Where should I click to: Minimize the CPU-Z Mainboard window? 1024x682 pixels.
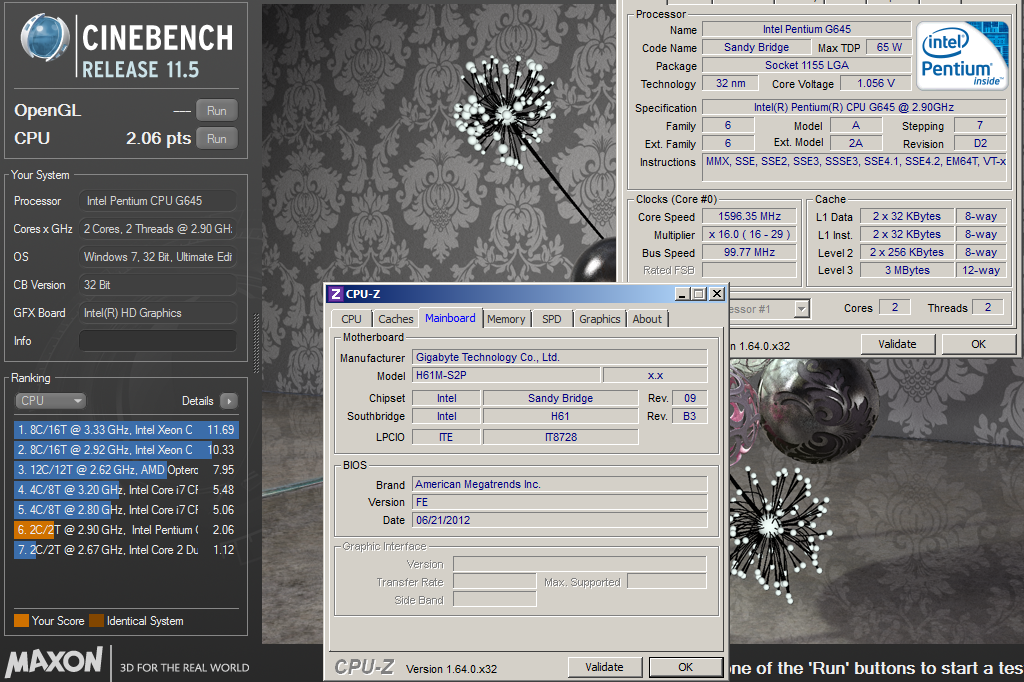682,294
